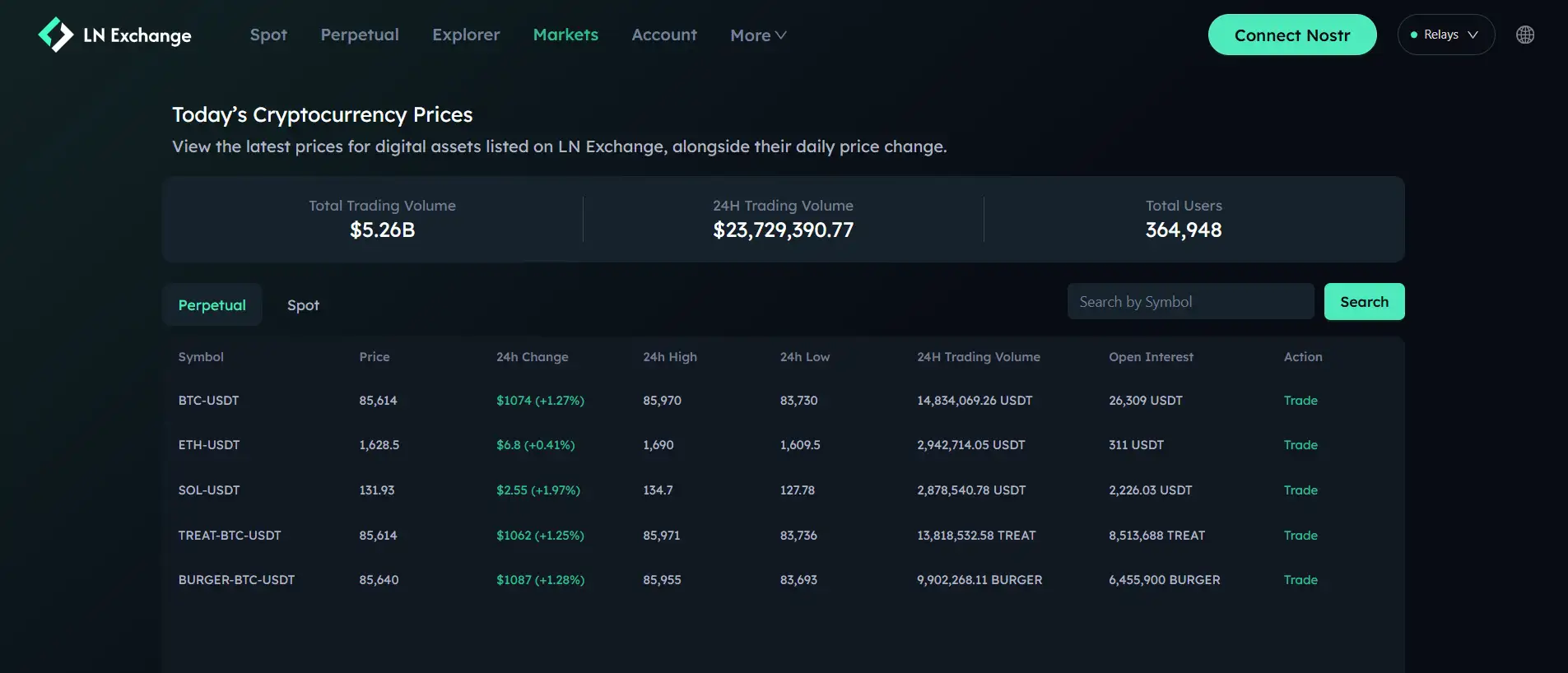Click Trade on BURGER-BTC-USDT row

[x=1300, y=580]
